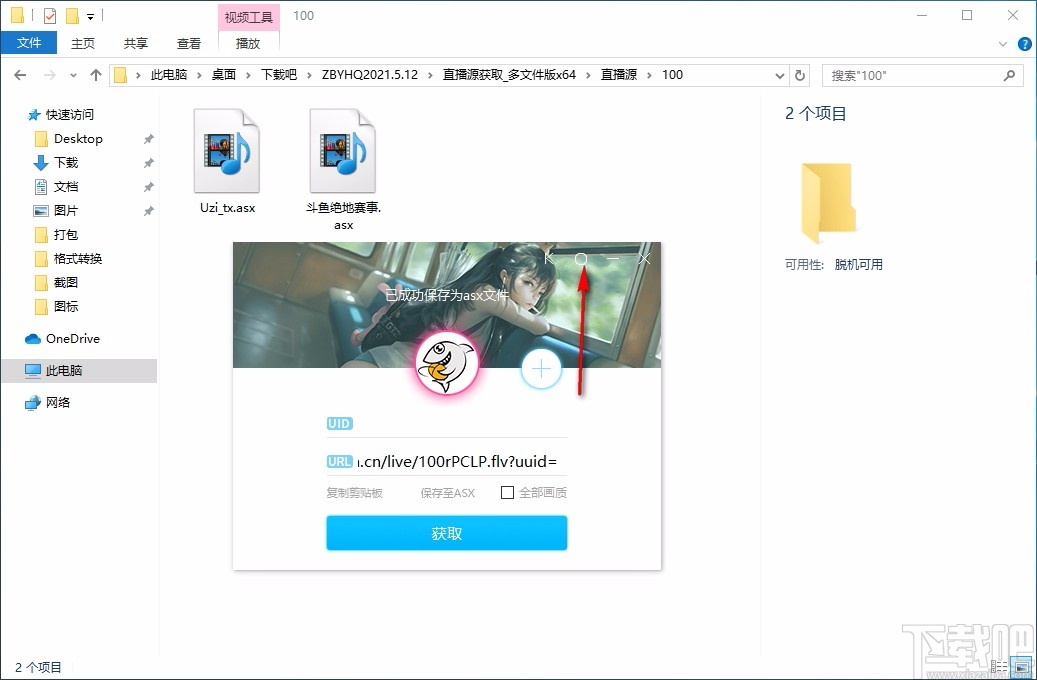The image size is (1037, 680).
Task: Click the Douyu shark platform logo
Action: [446, 364]
